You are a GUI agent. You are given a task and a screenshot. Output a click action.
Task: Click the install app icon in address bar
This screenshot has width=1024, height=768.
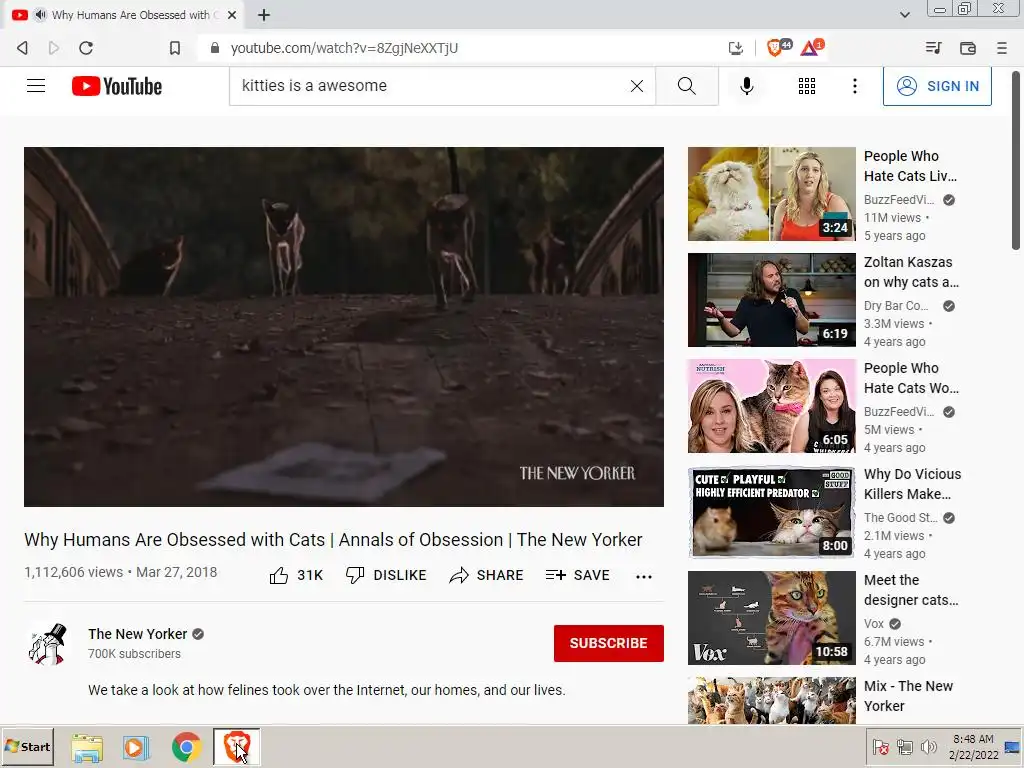coord(736,48)
